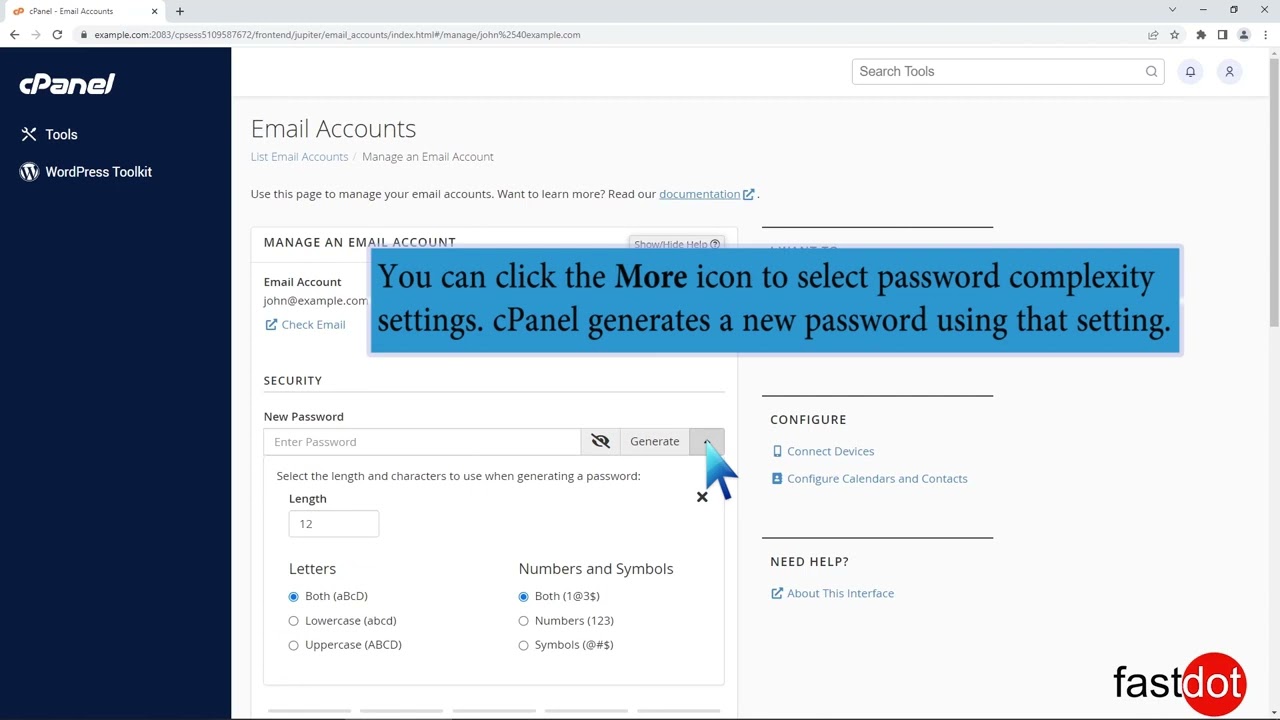The height and width of the screenshot is (720, 1280).
Task: Click the Length field showing 12
Action: 333,523
